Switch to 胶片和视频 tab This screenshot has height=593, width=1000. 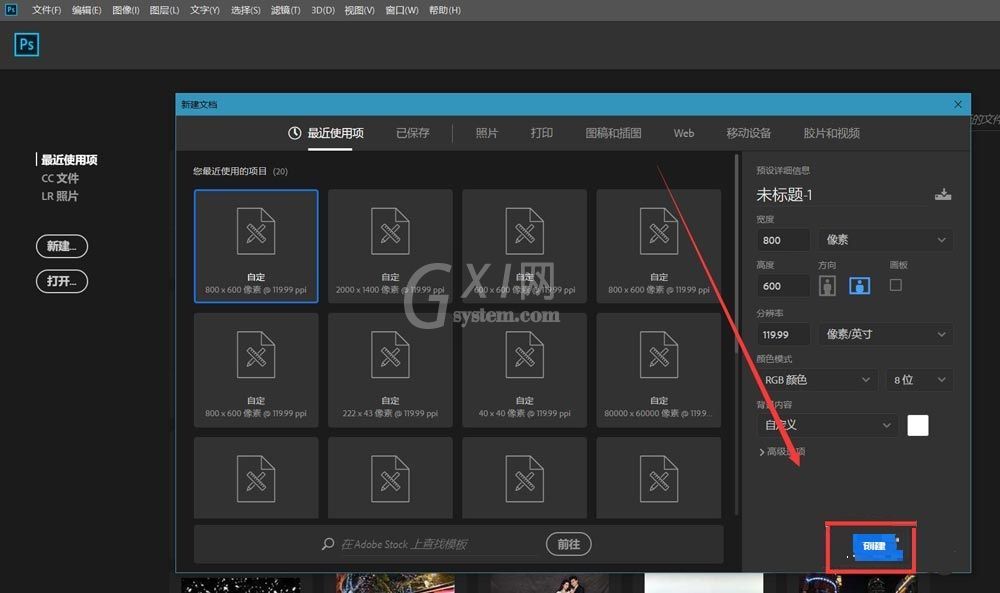832,133
